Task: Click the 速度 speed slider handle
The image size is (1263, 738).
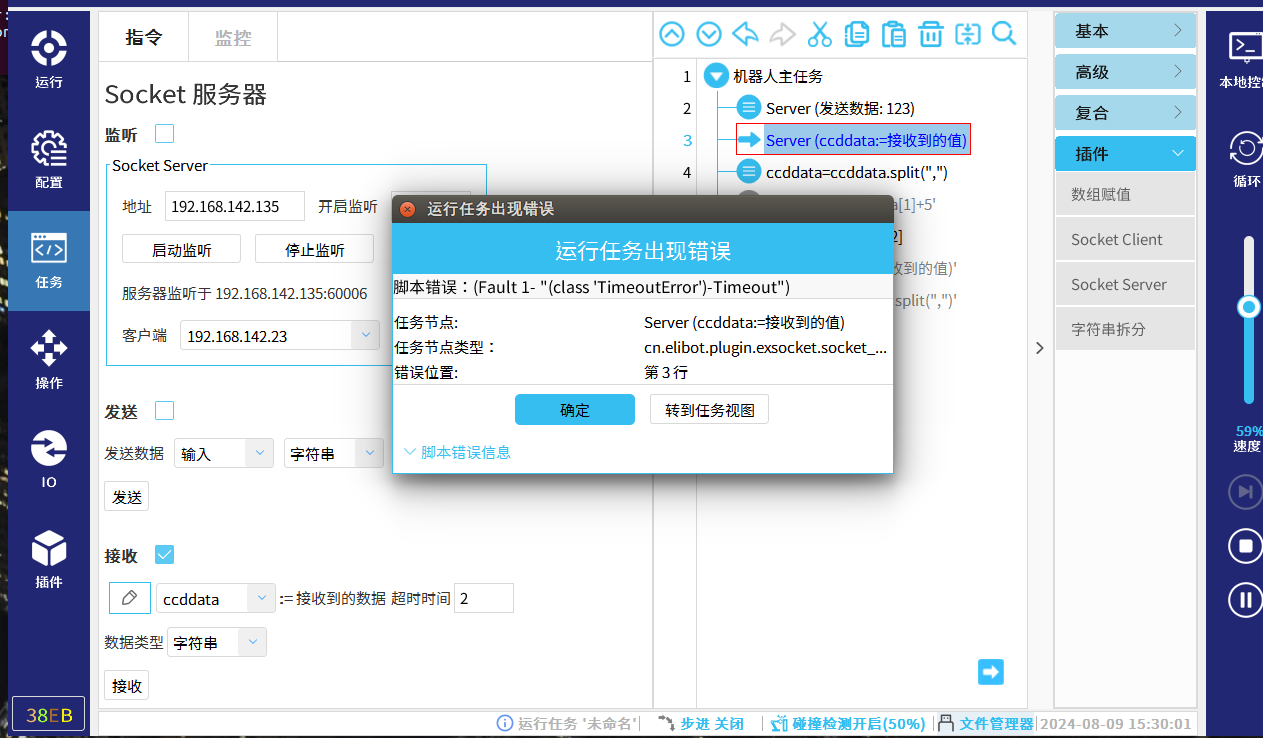Action: [x=1248, y=307]
